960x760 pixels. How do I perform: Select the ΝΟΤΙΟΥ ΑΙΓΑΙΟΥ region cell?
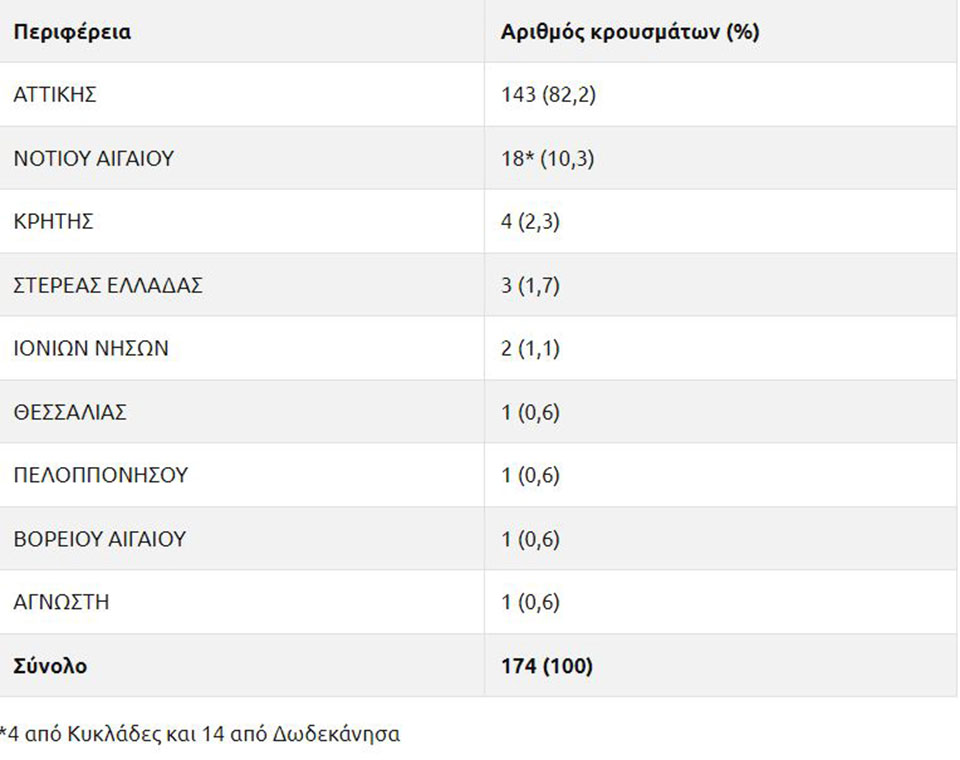click(94, 158)
